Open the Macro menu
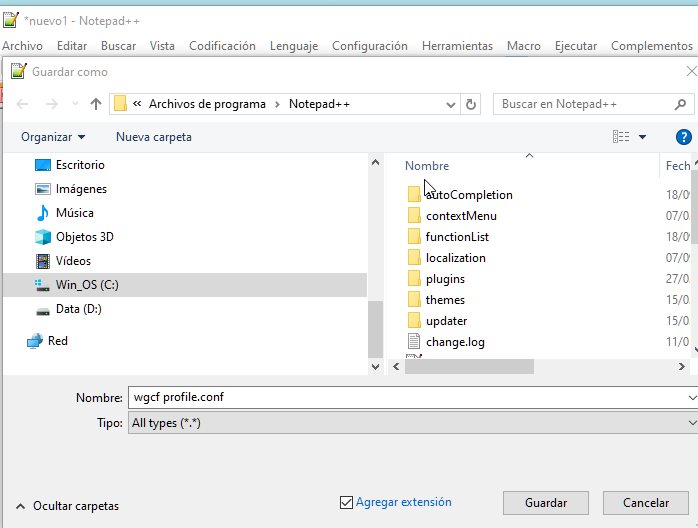The height and width of the screenshot is (528, 698). click(523, 46)
